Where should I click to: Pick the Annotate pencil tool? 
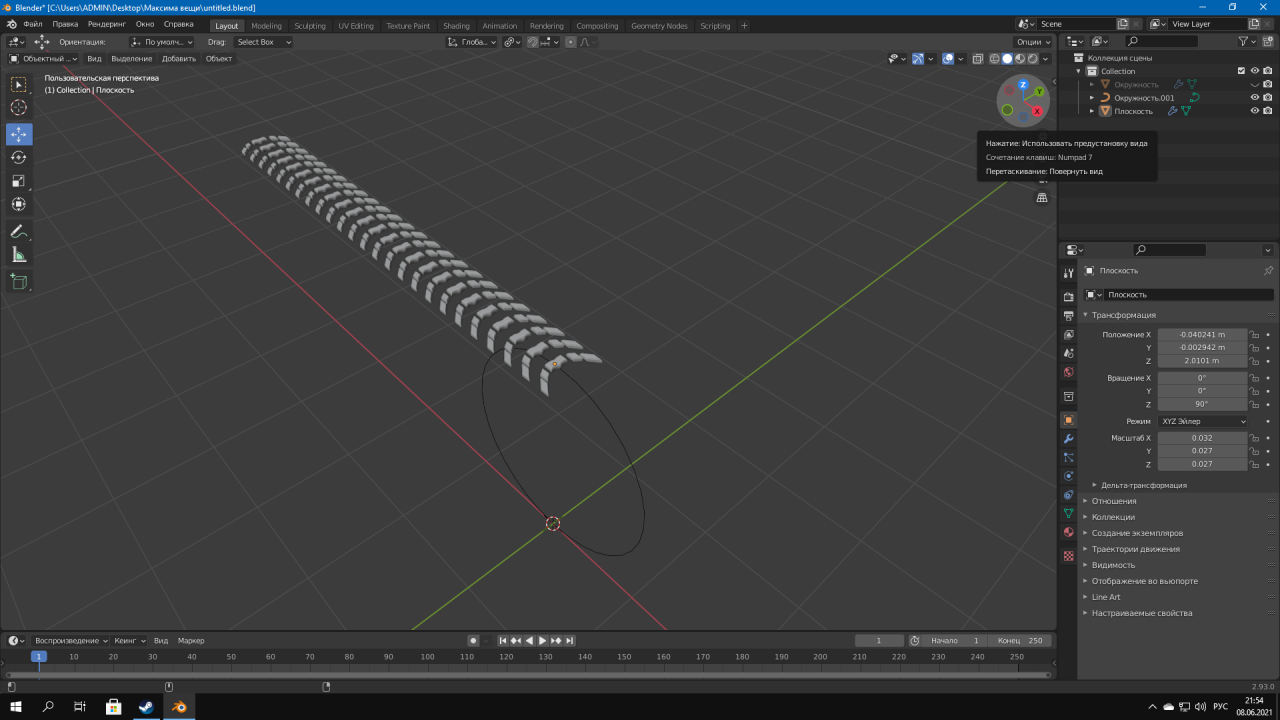coord(19,231)
